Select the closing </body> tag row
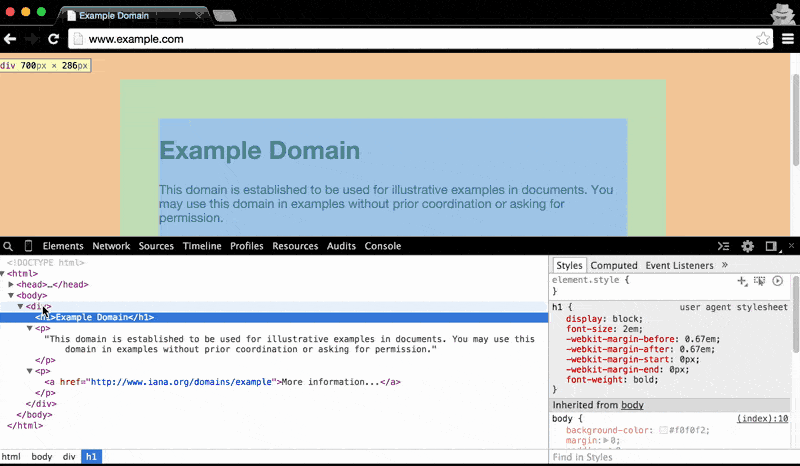The image size is (800, 466). [x=34, y=414]
